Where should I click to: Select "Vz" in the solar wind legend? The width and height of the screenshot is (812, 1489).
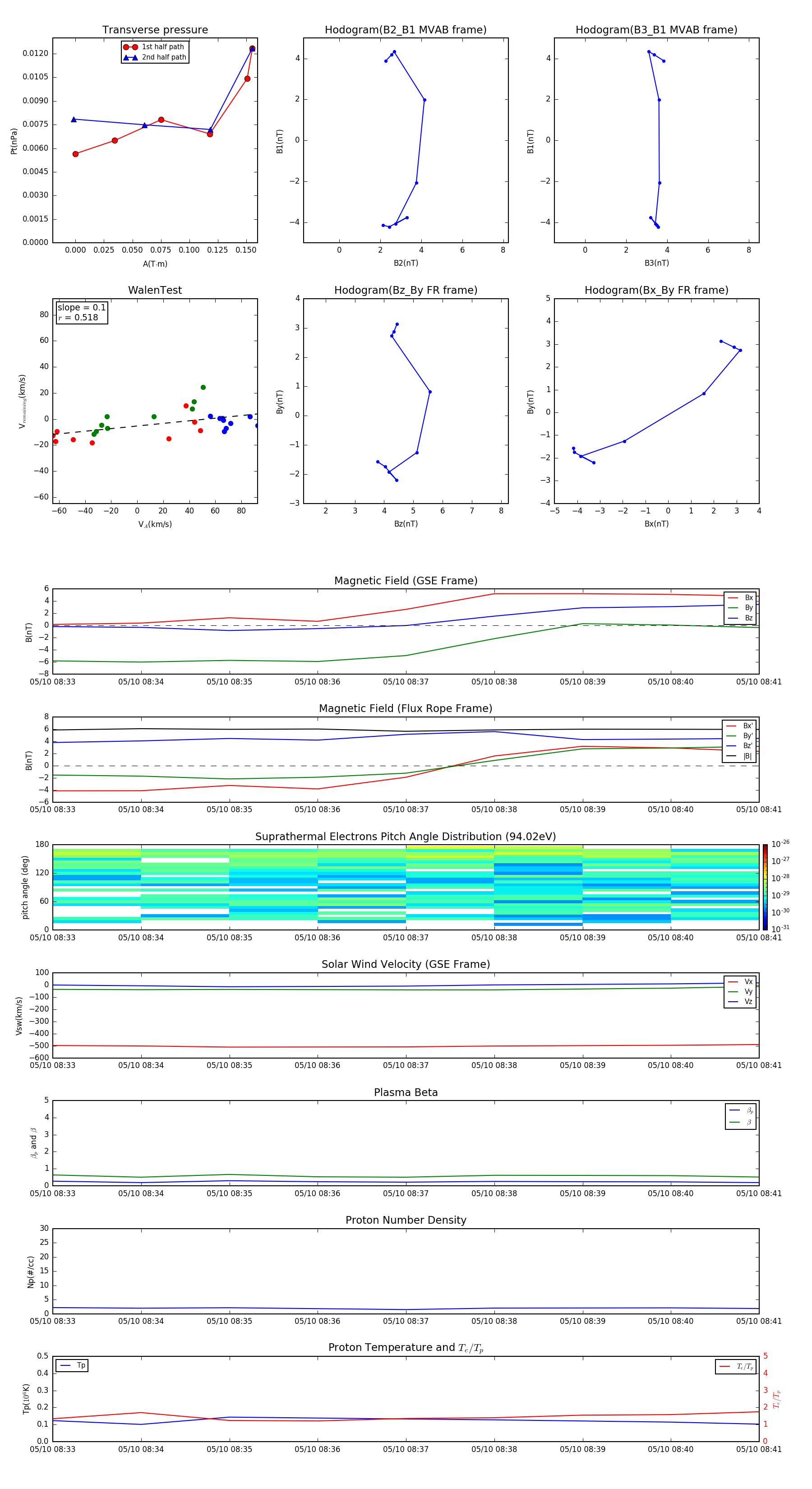point(740,1002)
